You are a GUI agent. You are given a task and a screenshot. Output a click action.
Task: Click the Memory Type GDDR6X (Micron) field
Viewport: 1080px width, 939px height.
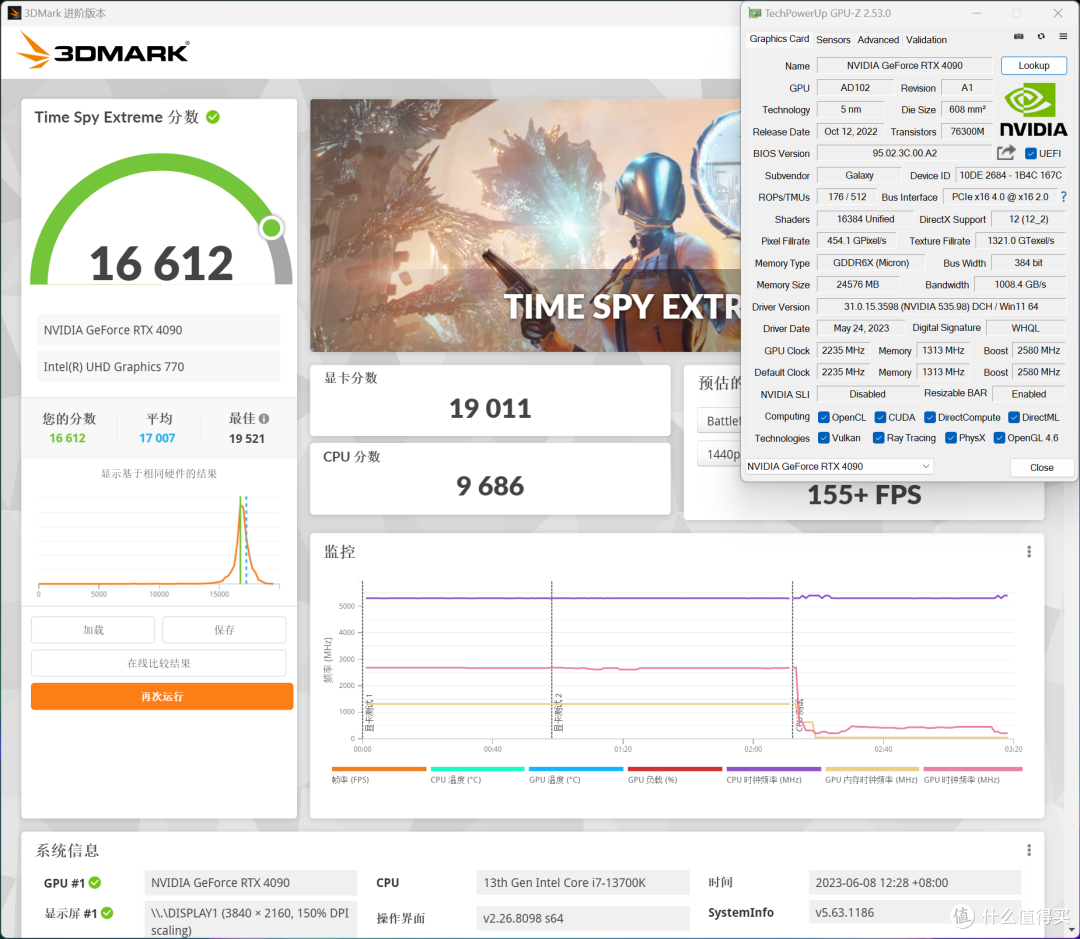871,263
